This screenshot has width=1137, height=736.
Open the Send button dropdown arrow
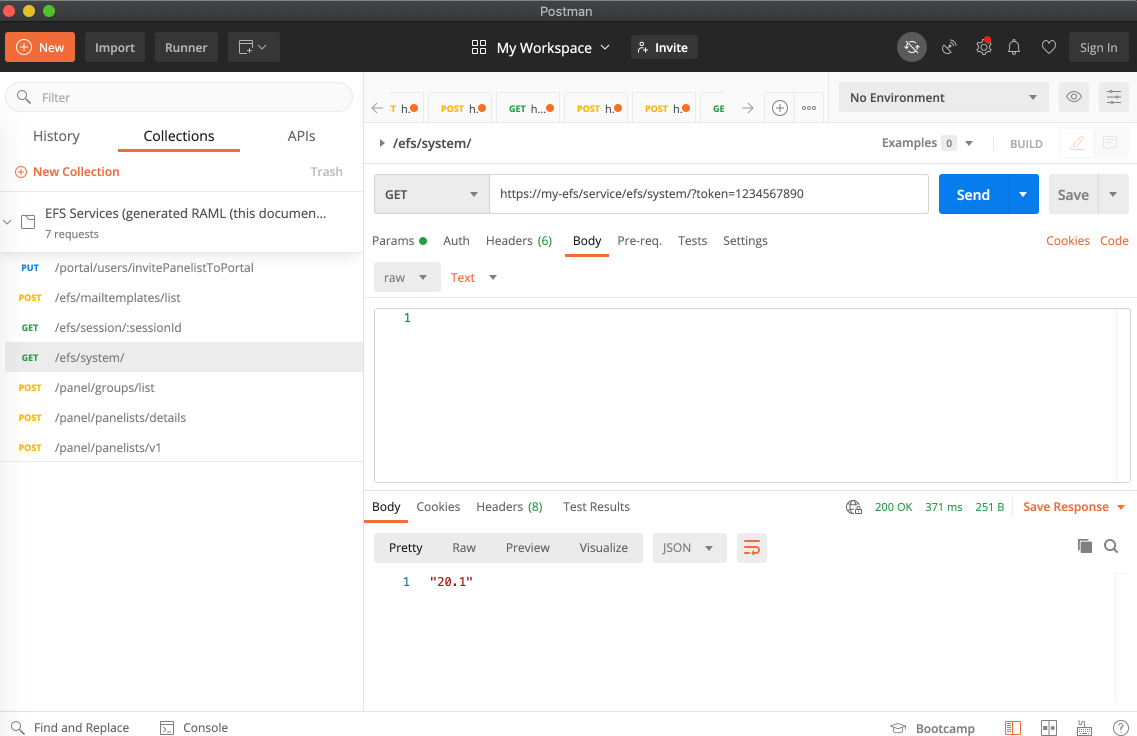[1023, 194]
